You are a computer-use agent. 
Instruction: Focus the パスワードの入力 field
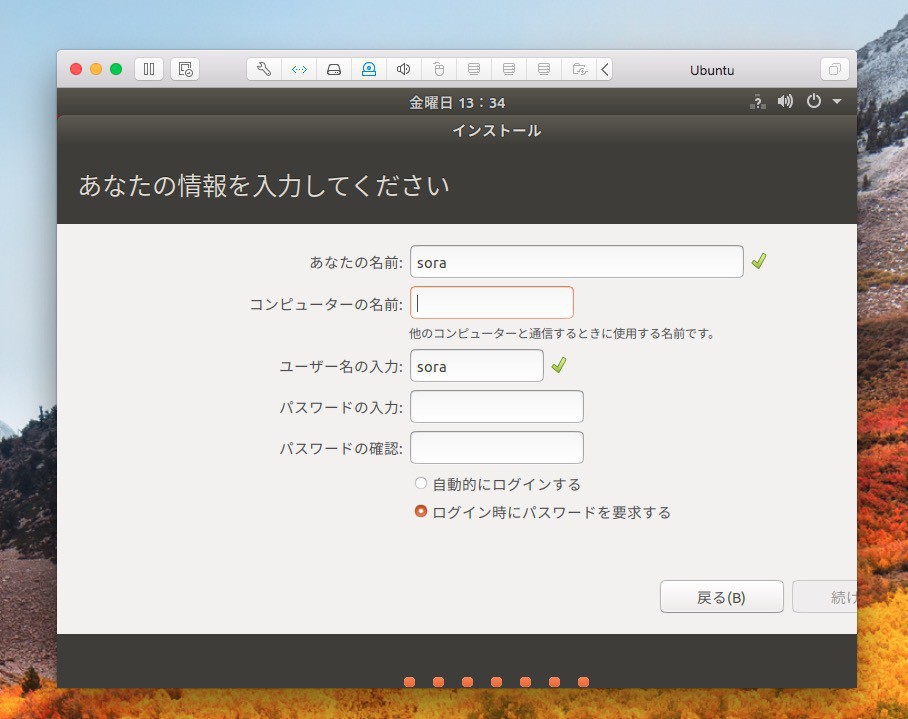[x=497, y=407]
